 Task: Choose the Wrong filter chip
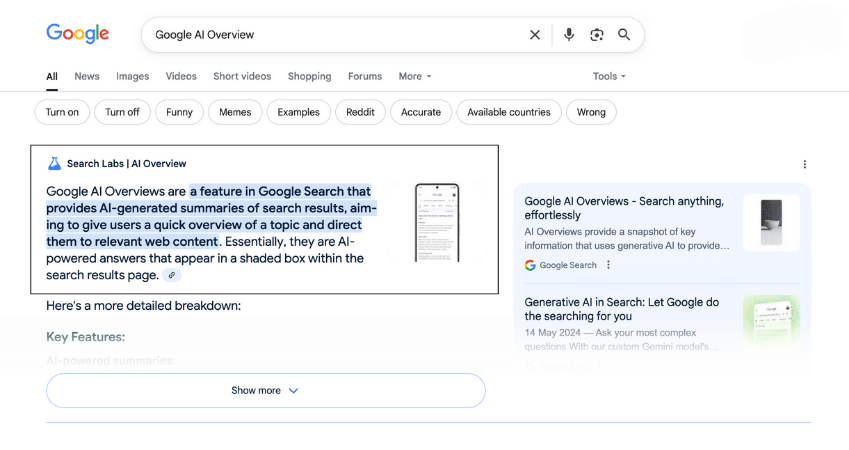[x=591, y=112]
